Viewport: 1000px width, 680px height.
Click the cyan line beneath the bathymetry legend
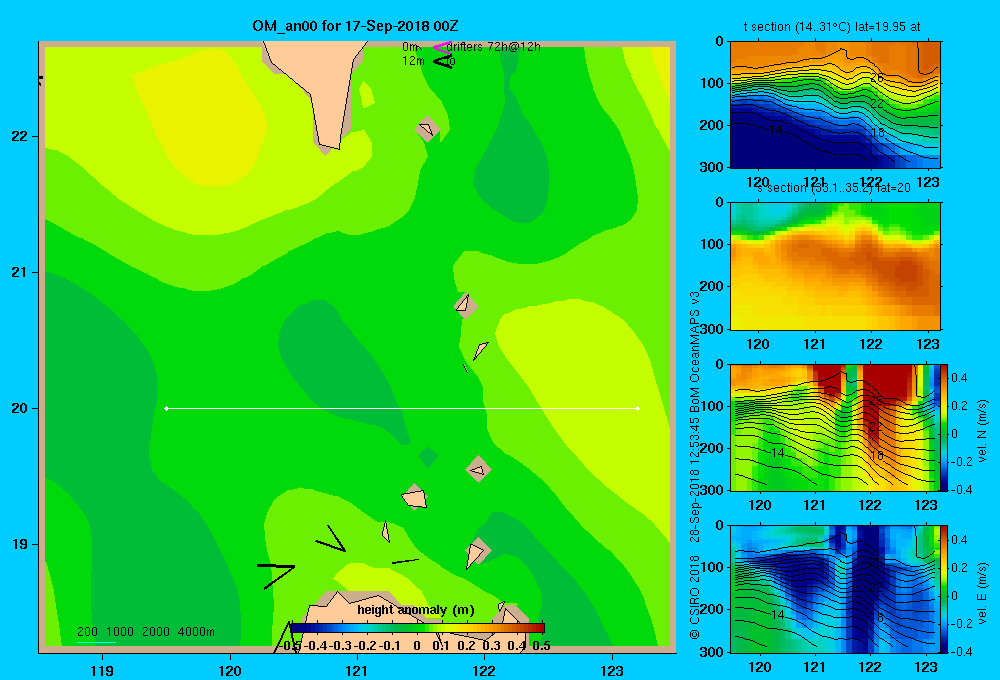96,642
